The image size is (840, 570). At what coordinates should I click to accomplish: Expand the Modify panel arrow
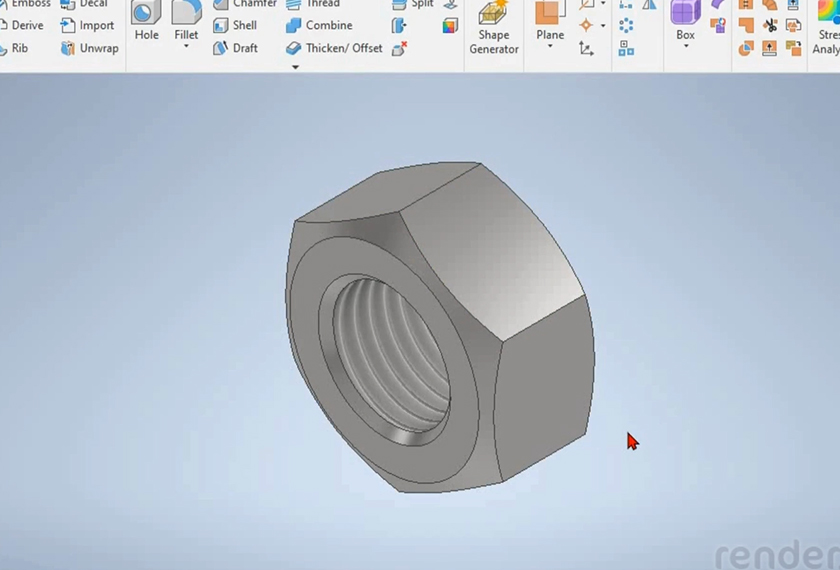tap(295, 67)
